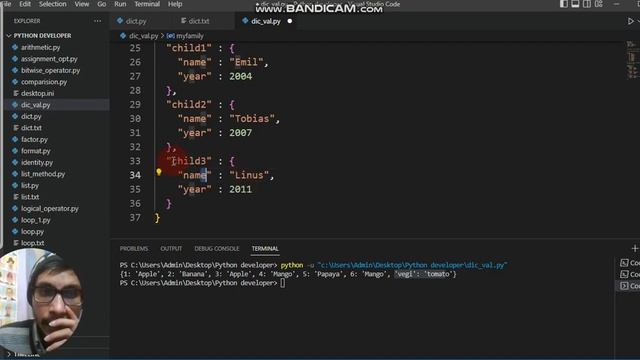Open customize layout icon
Image resolution: width=640 pixels, height=360 pixels.
598,4
